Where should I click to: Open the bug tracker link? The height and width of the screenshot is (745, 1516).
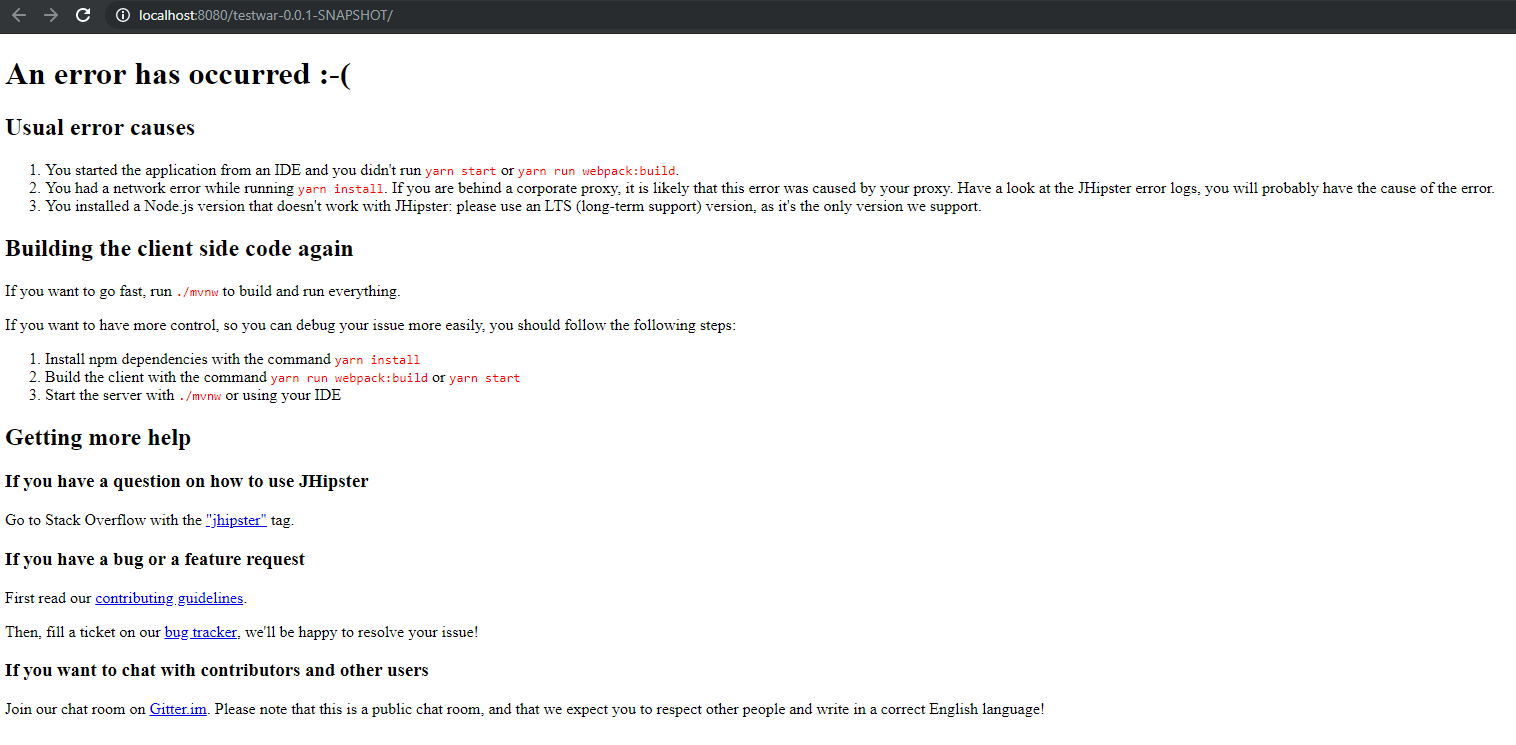point(201,632)
